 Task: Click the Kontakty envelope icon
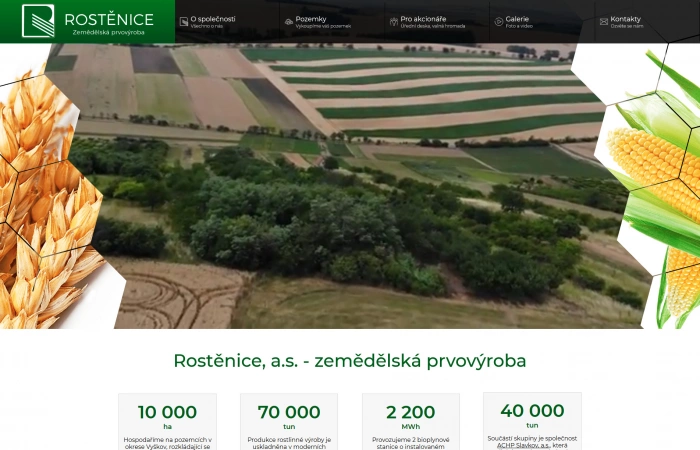[604, 21]
